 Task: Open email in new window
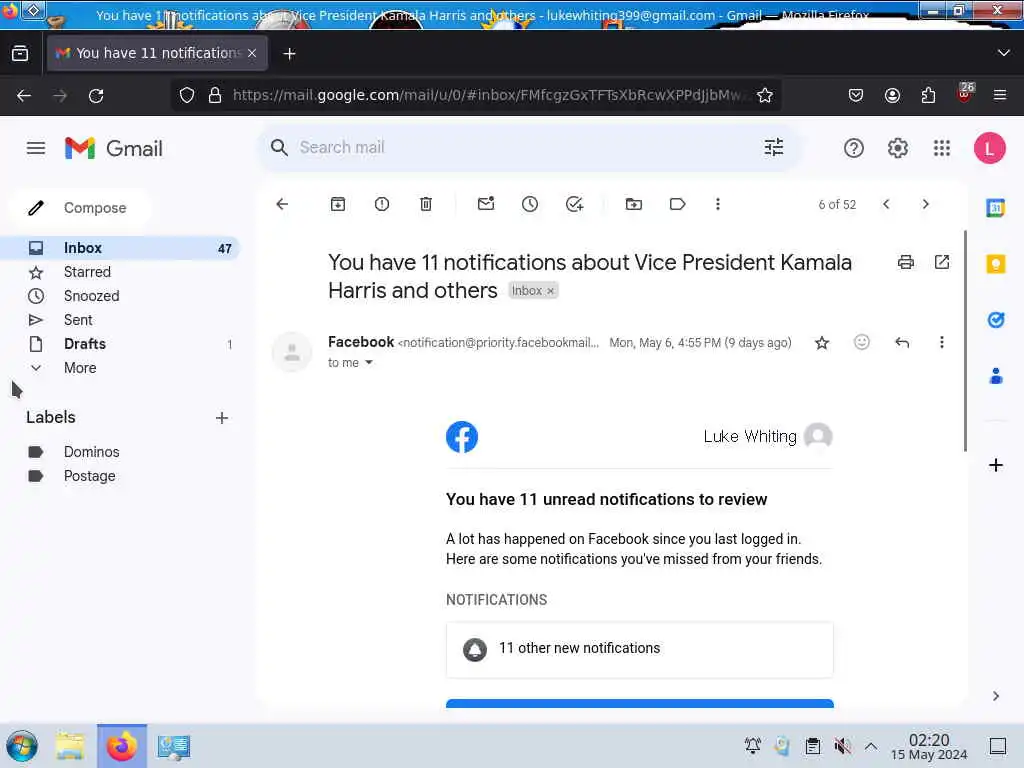pyautogui.click(x=942, y=263)
